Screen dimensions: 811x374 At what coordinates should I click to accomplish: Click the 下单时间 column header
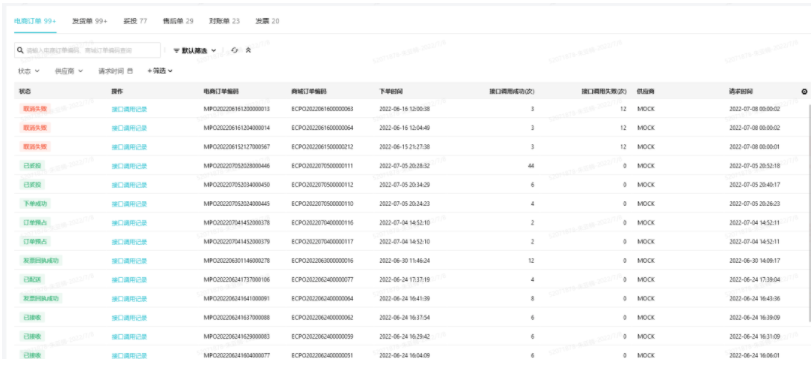click(x=391, y=92)
